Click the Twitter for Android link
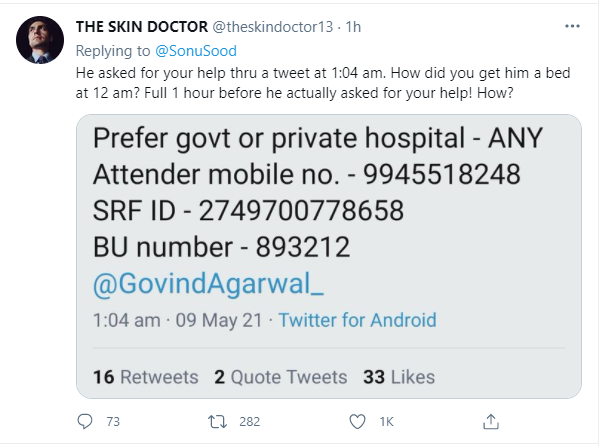The image size is (603, 446). [x=357, y=320]
